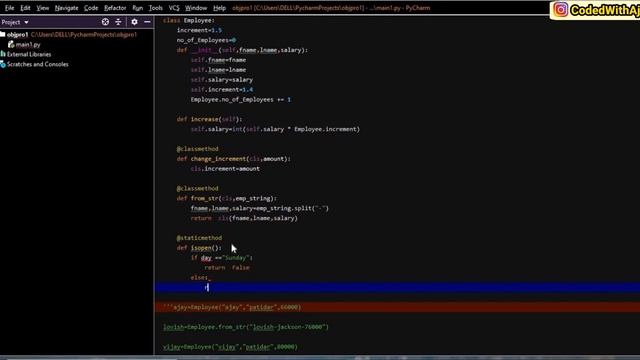Click the 'self.increment=1.4' line
Viewport: 640px width, 360px height.
click(x=222, y=89)
